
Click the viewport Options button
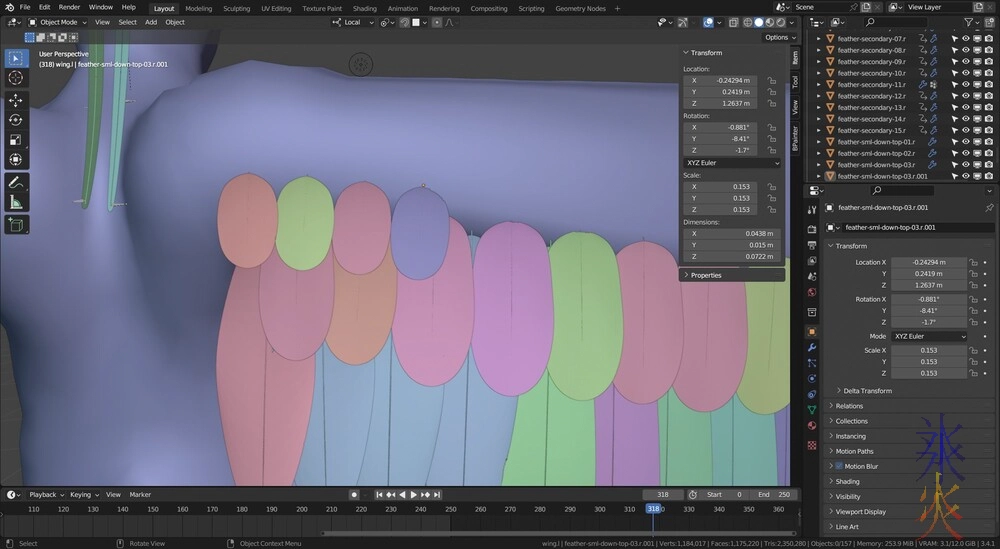pyautogui.click(x=778, y=37)
